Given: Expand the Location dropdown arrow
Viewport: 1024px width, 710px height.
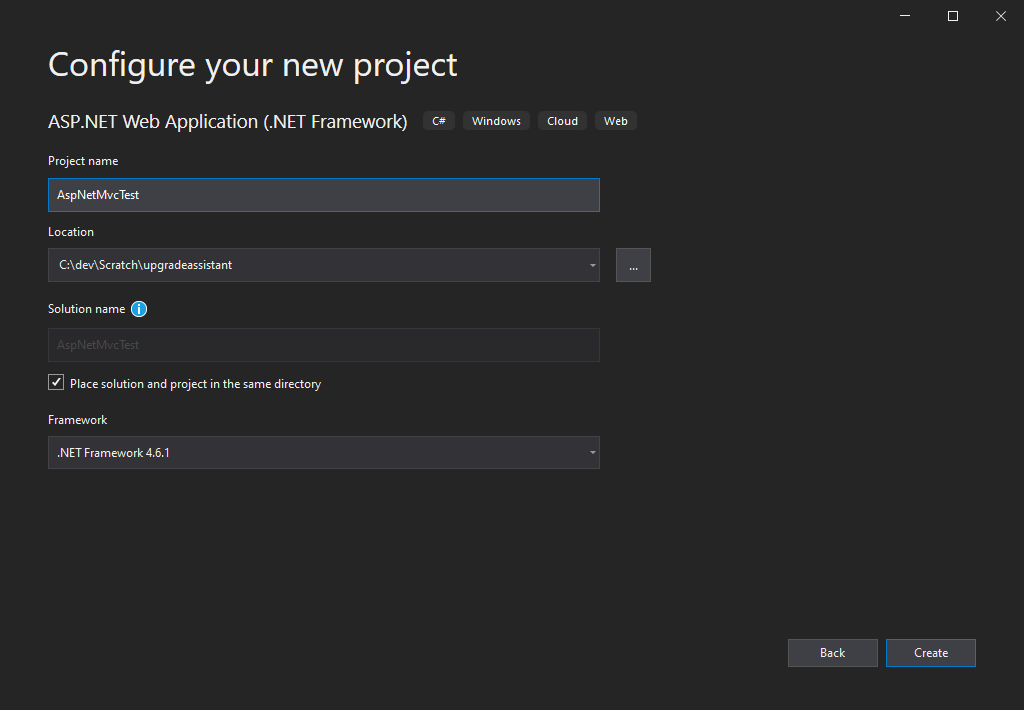Looking at the screenshot, I should tap(592, 265).
